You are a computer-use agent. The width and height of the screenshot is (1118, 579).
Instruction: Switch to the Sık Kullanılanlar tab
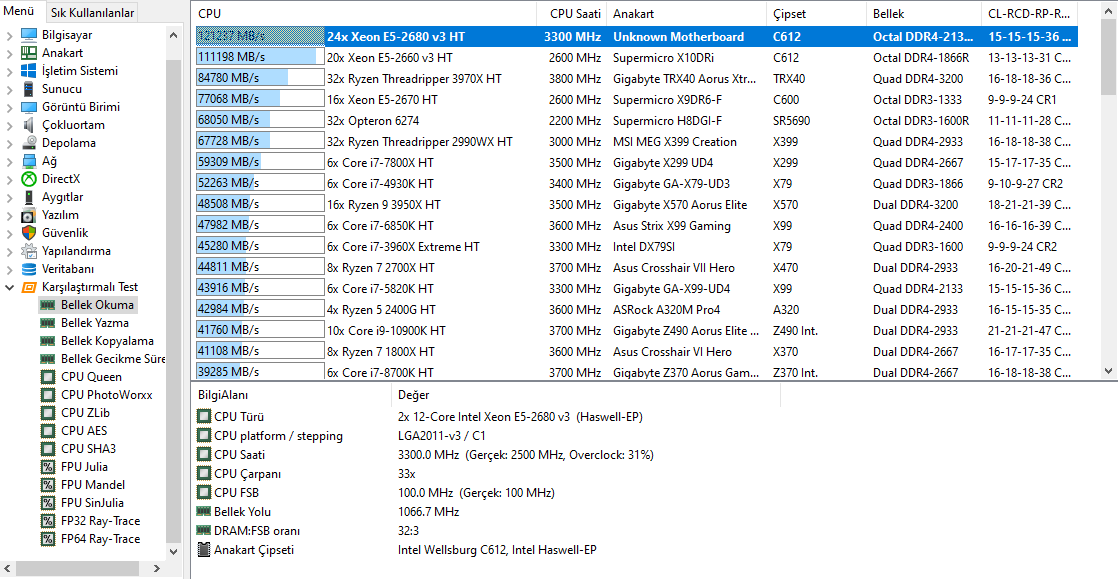coord(91,13)
